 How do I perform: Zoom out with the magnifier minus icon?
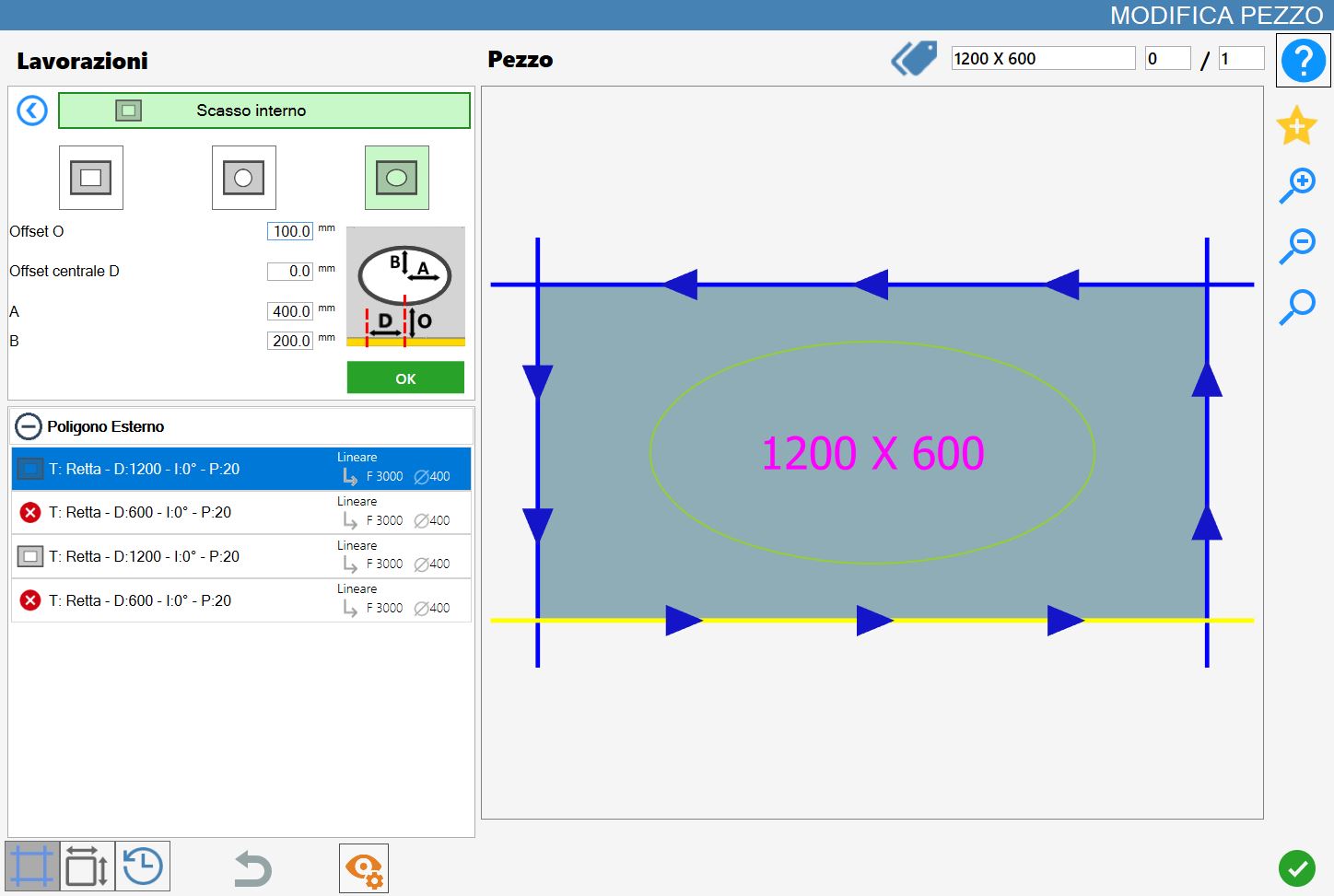point(1297,246)
